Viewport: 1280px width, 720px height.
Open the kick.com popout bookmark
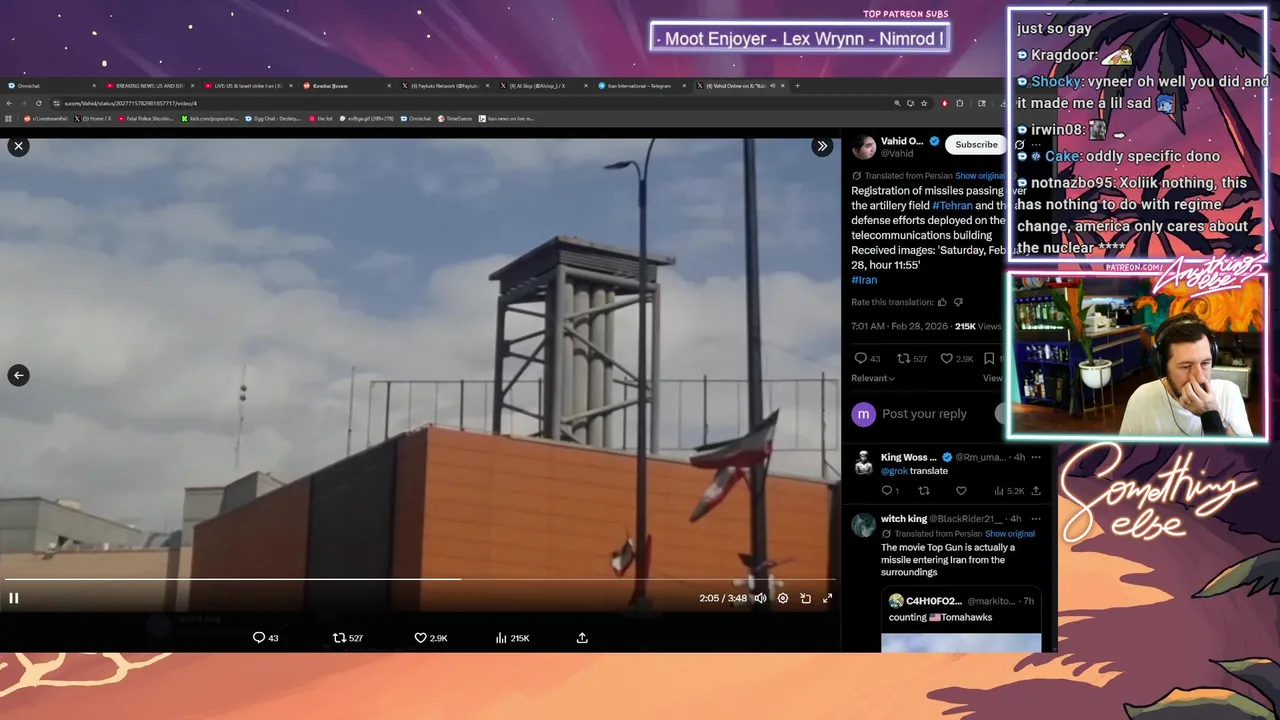tap(210, 118)
